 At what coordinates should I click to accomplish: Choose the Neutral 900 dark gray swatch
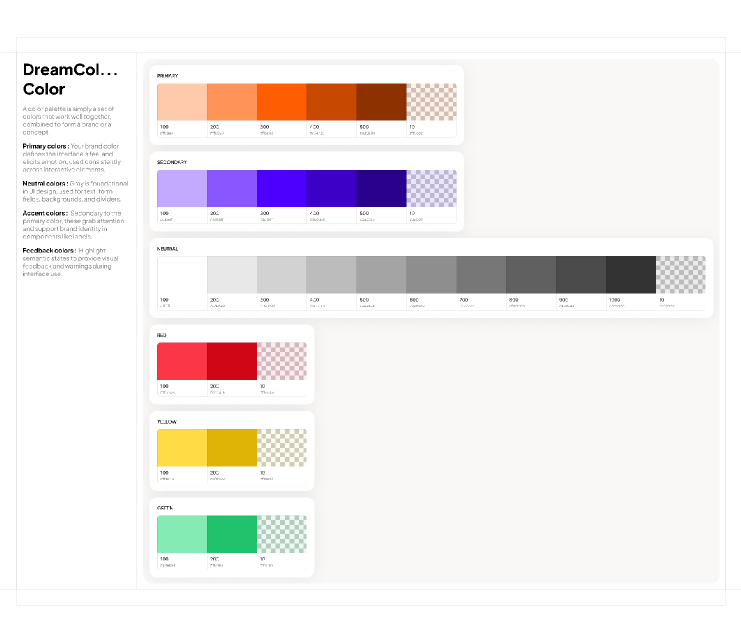coord(581,275)
